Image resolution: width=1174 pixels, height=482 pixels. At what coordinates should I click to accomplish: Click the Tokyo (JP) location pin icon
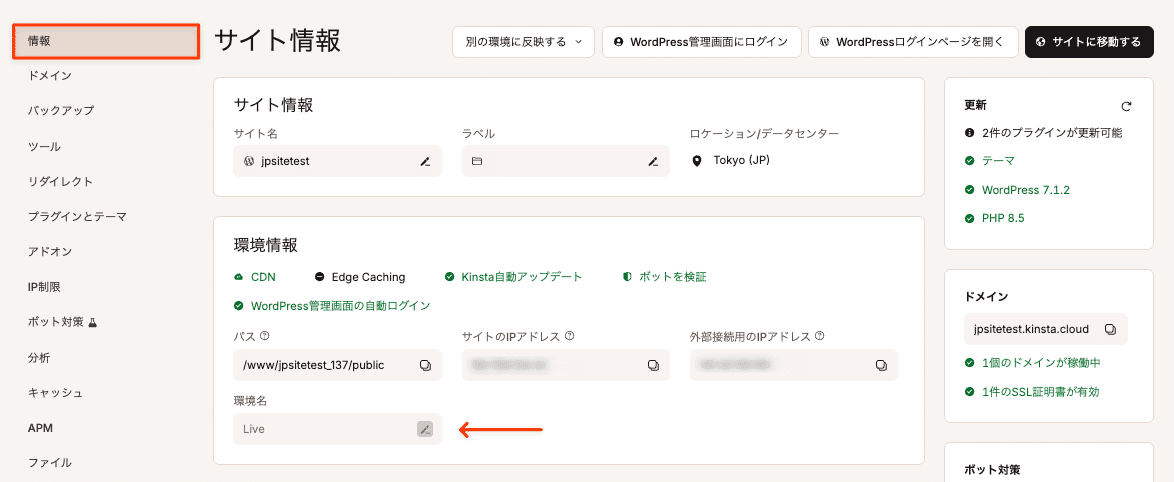pos(698,161)
